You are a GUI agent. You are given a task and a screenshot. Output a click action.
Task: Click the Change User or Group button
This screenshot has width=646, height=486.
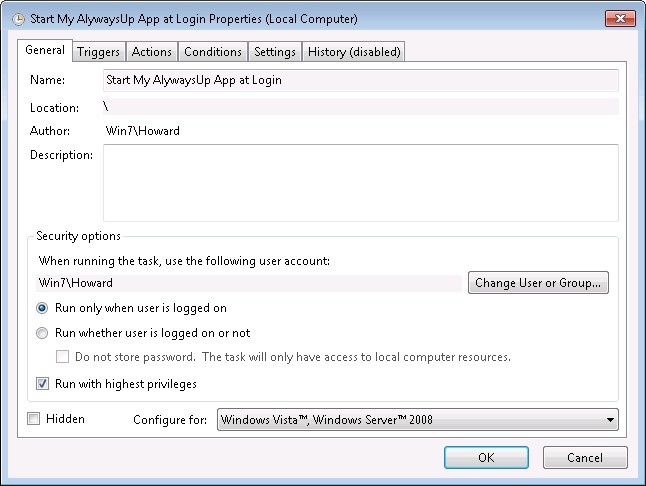pyautogui.click(x=538, y=283)
